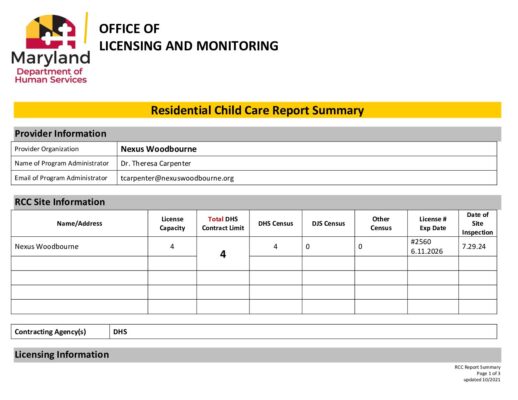Click the bold contract limit value 4
This screenshot has width=518, height=400.
223,254
